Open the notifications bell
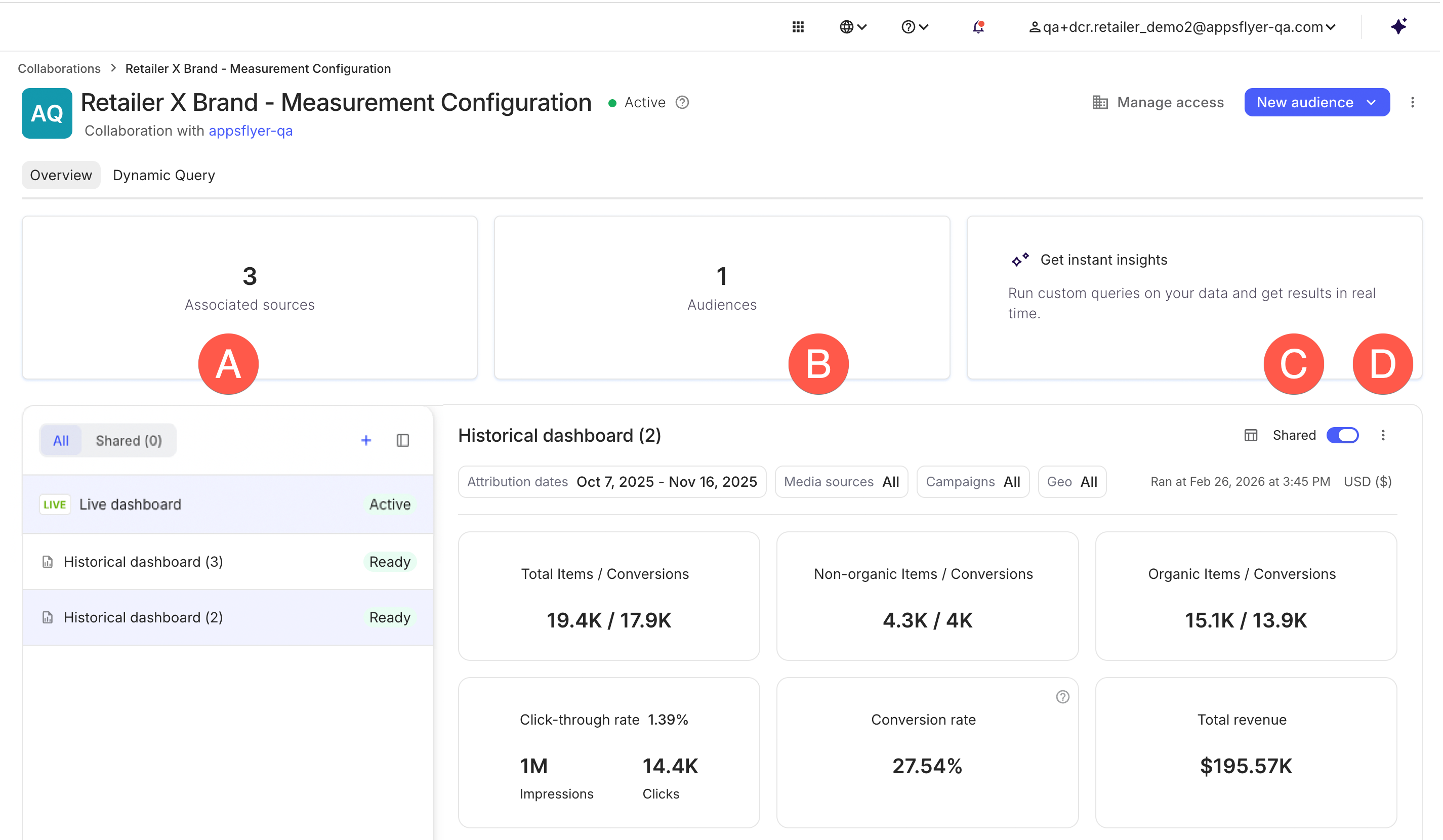The width and height of the screenshot is (1443, 840). (978, 27)
